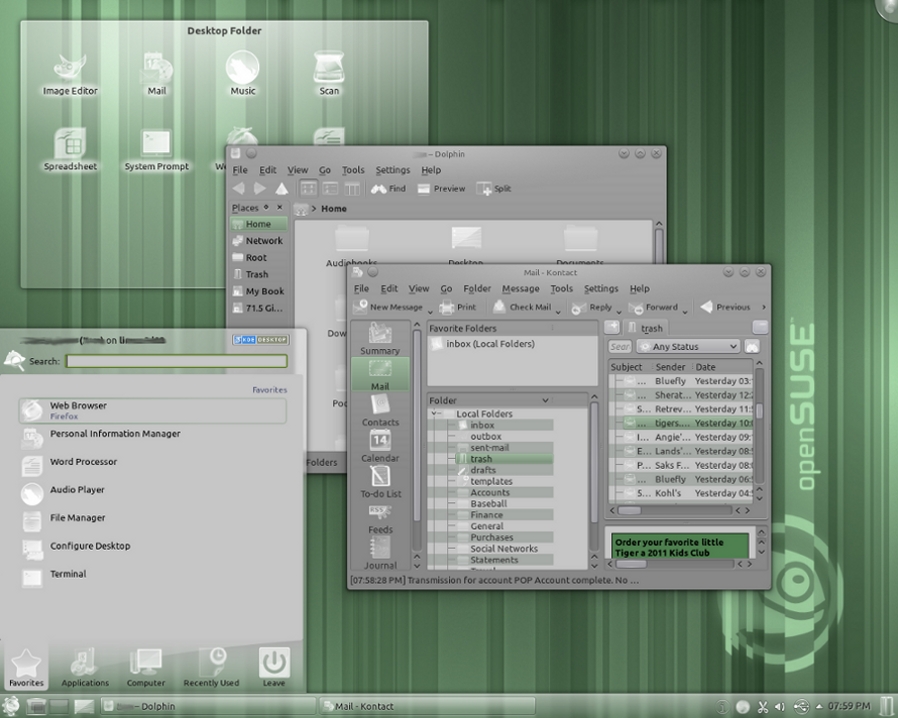Screen dimensions: 898x718
Task: Click Check Mail in Kontact toolbar
Action: [x=522, y=307]
